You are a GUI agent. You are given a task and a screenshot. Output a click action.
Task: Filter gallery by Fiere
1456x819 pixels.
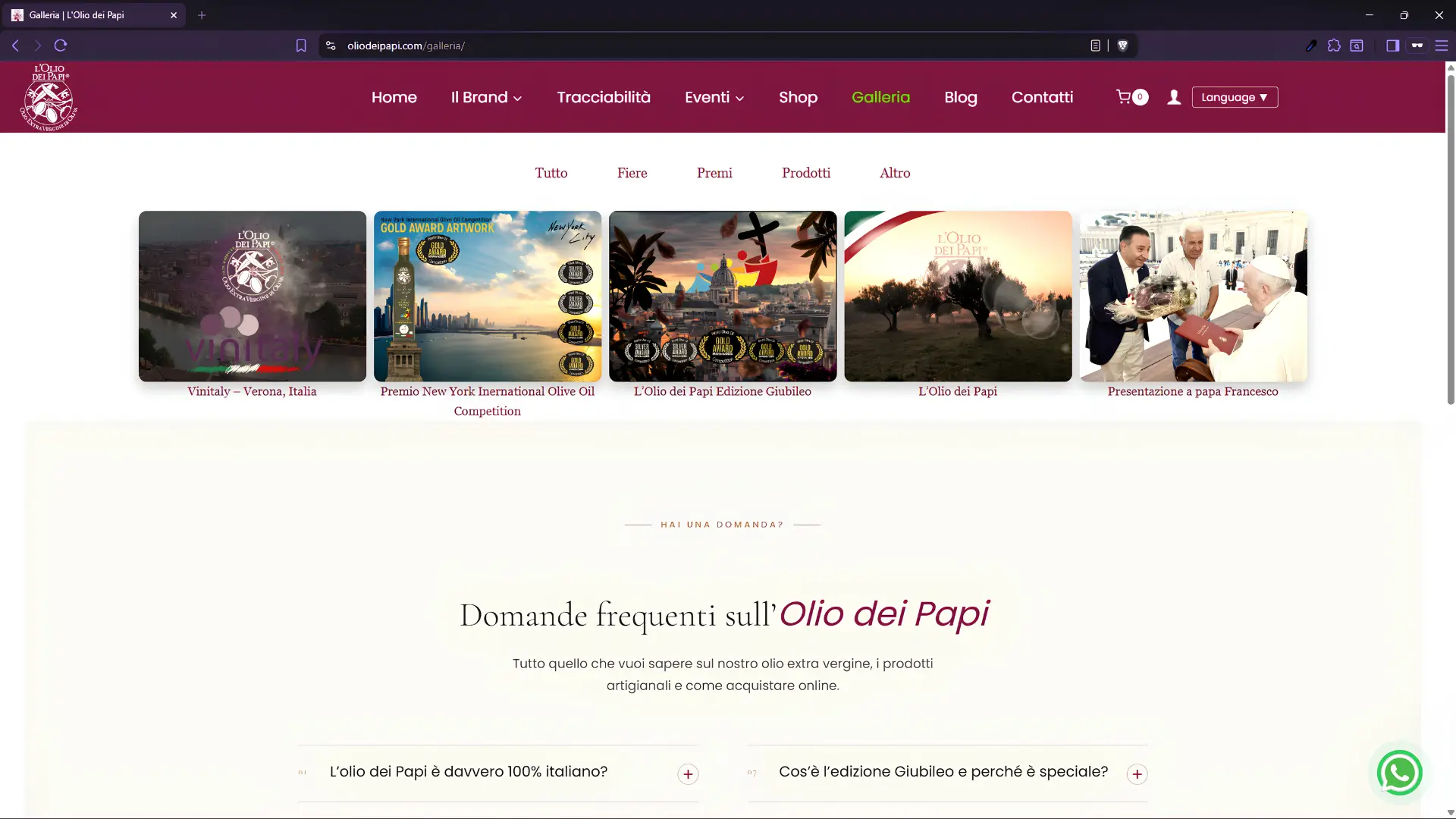[632, 173]
